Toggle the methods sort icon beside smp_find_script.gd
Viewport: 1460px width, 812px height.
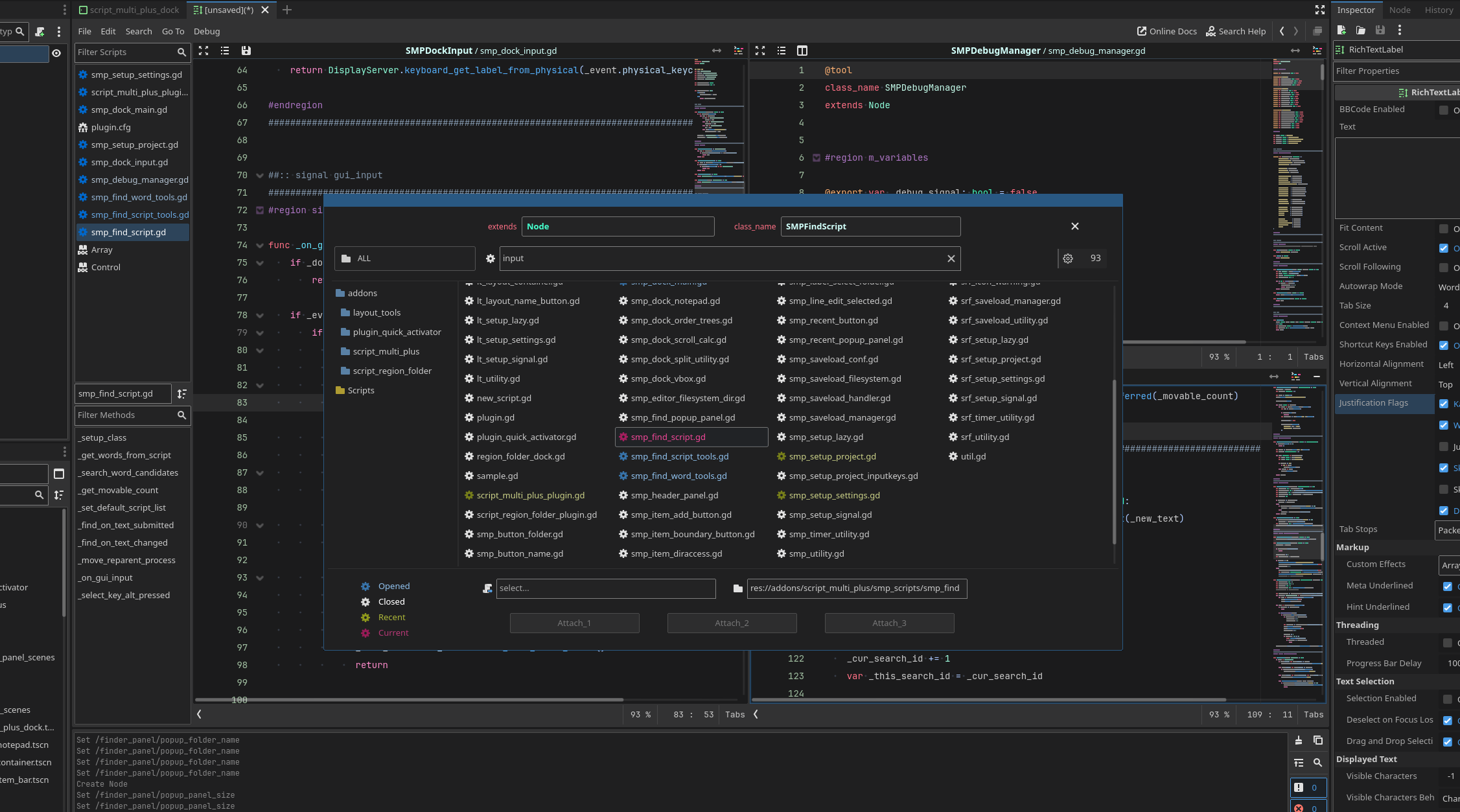tap(182, 393)
